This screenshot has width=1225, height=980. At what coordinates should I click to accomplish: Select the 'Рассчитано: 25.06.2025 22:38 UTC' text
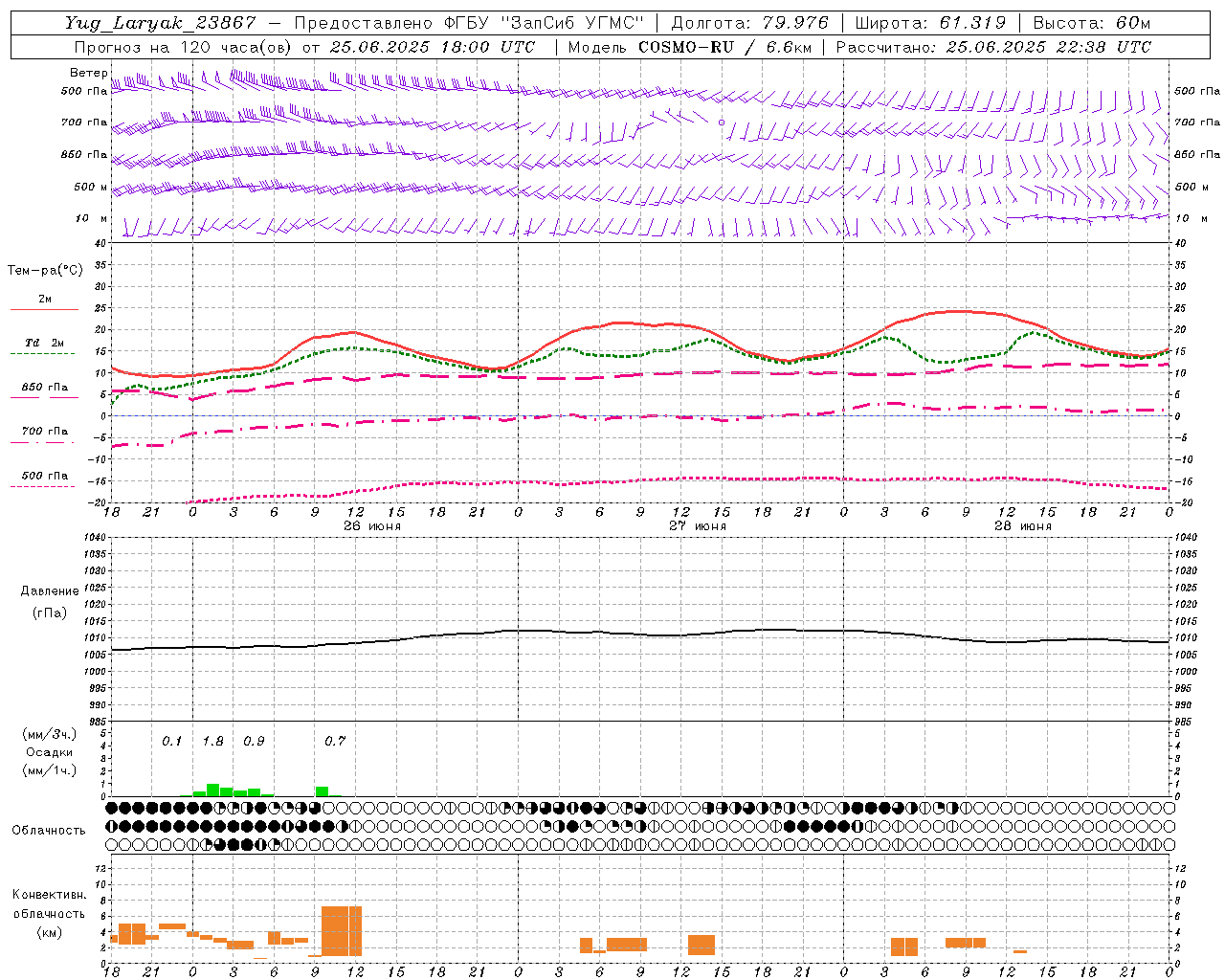coord(993,47)
